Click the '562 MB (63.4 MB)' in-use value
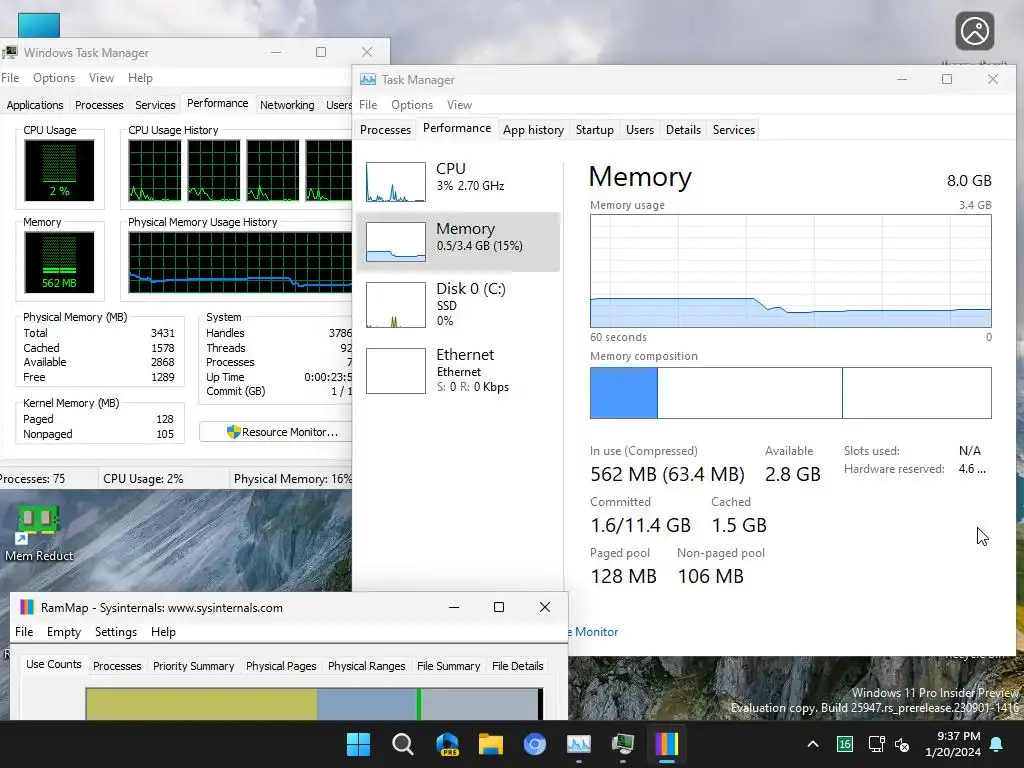This screenshot has height=768, width=1024. [667, 474]
